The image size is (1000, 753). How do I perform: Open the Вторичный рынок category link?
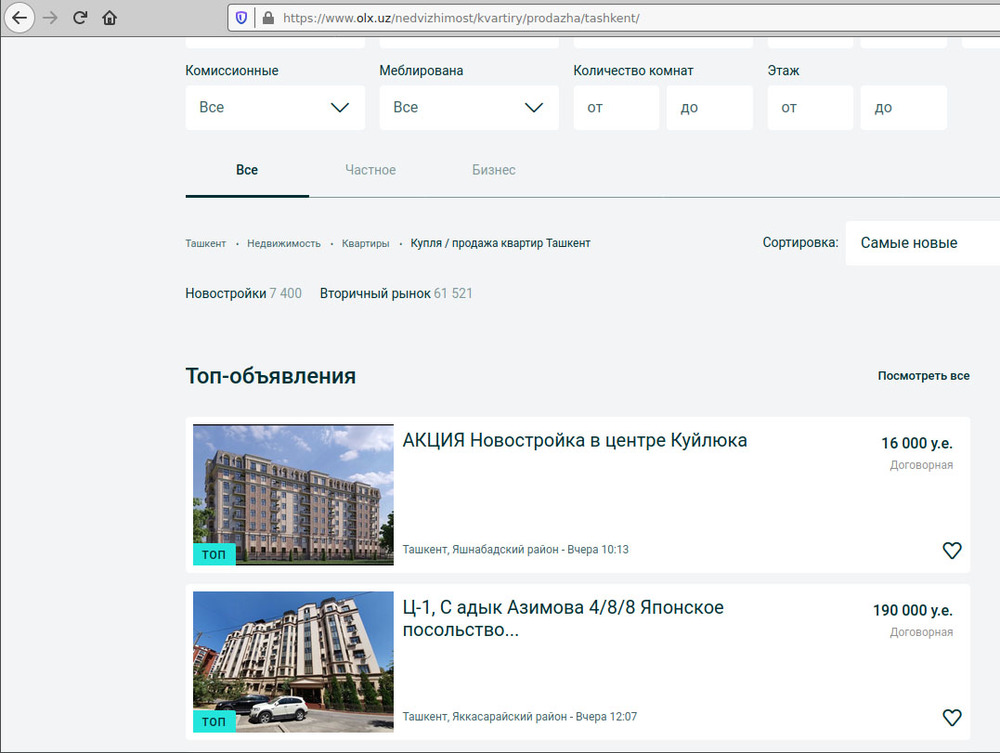[375, 294]
